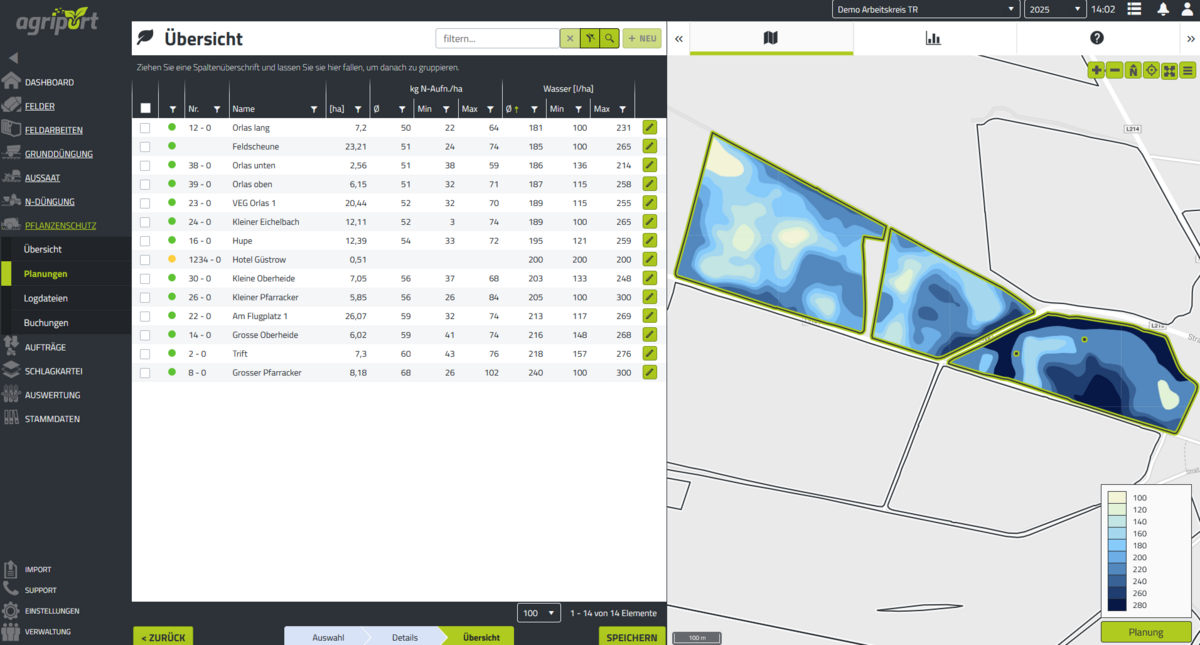Image resolution: width=1200 pixels, height=645 pixels.
Task: Switch to the chart statistics tab
Action: (x=933, y=38)
